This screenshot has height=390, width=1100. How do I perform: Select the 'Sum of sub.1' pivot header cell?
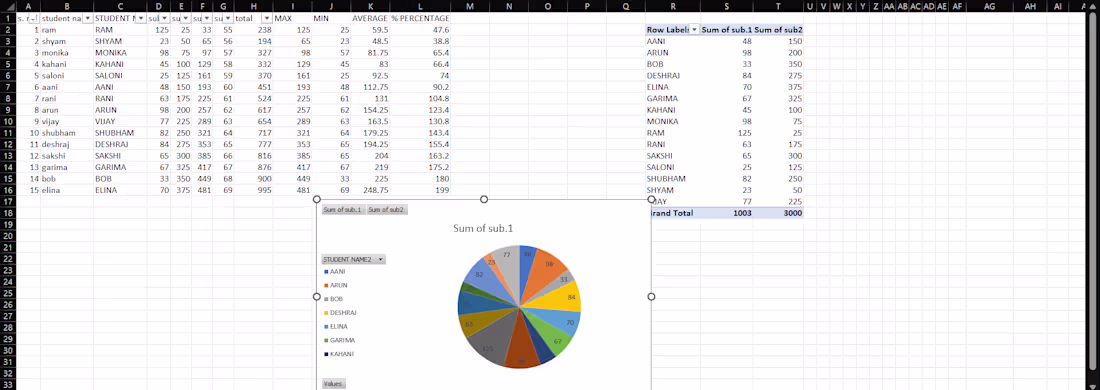pyautogui.click(x=726, y=29)
